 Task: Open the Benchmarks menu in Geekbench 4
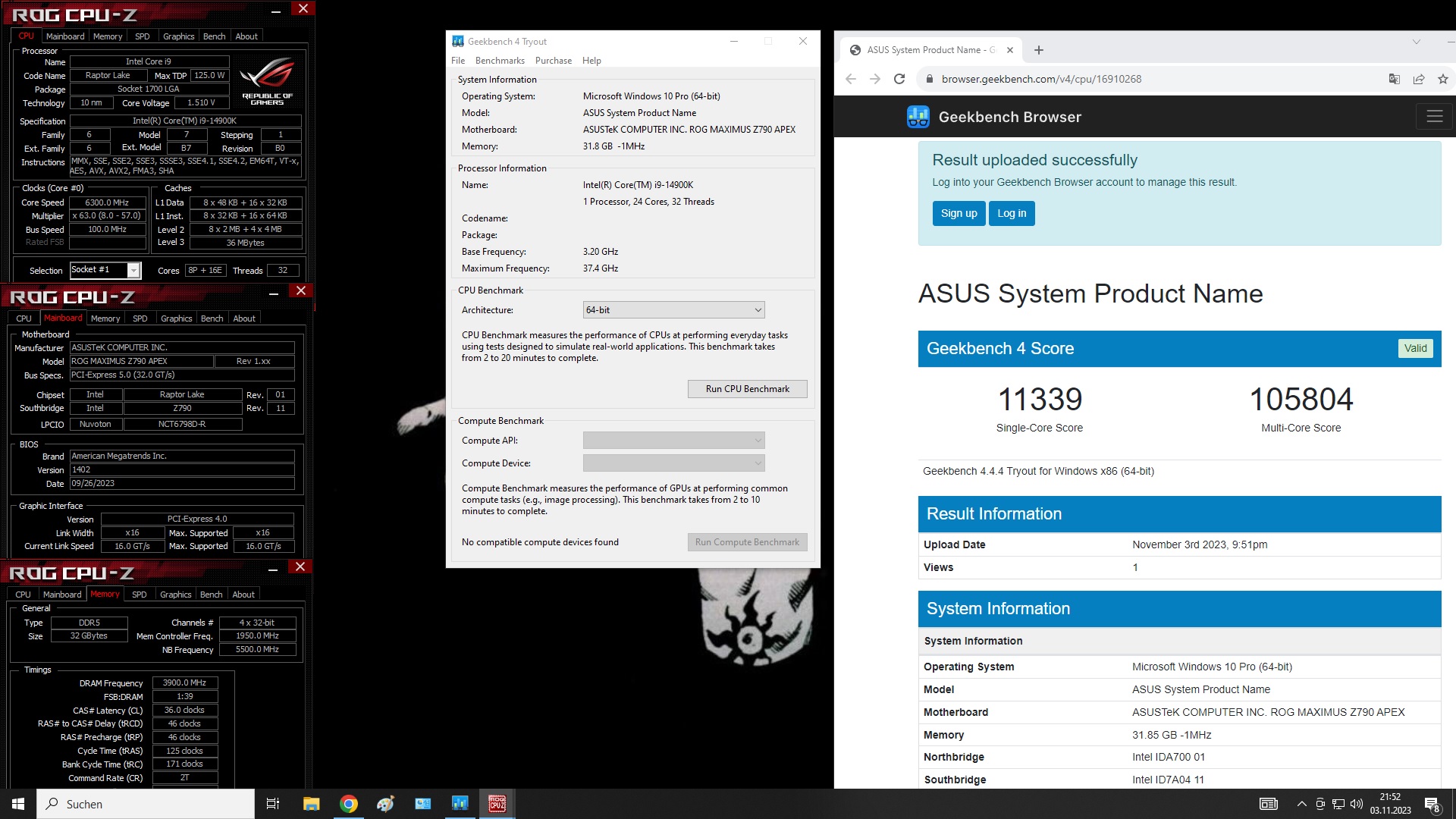pyautogui.click(x=500, y=61)
